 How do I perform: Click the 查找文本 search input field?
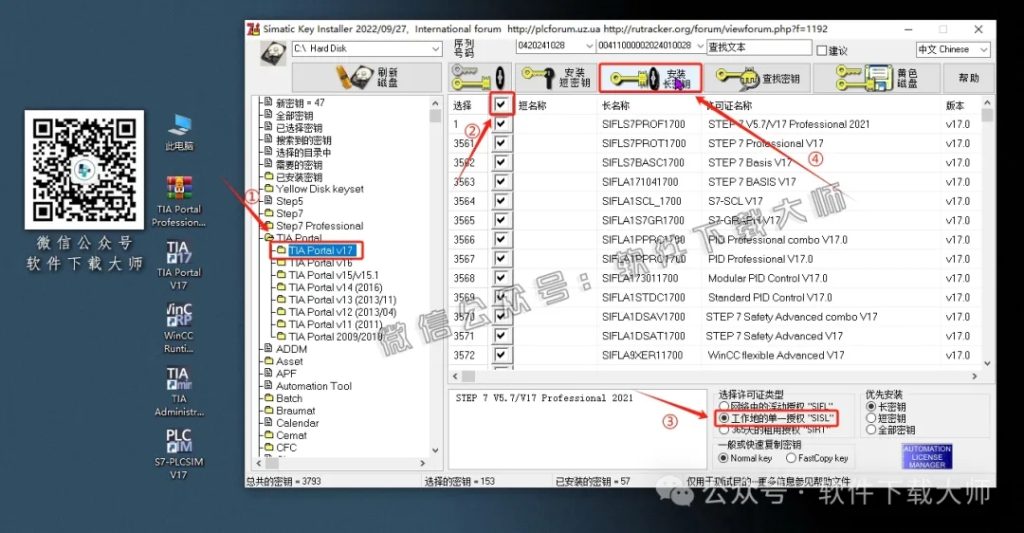point(759,47)
